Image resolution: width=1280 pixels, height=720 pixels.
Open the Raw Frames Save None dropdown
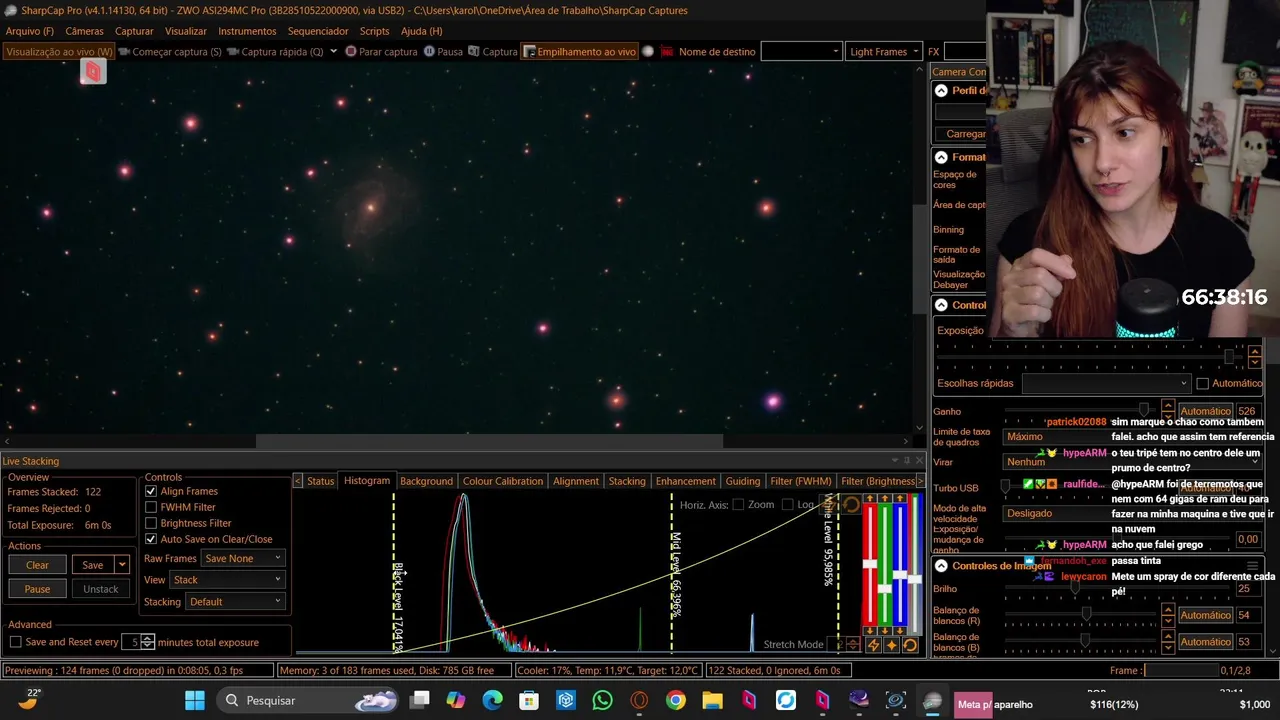click(x=243, y=558)
